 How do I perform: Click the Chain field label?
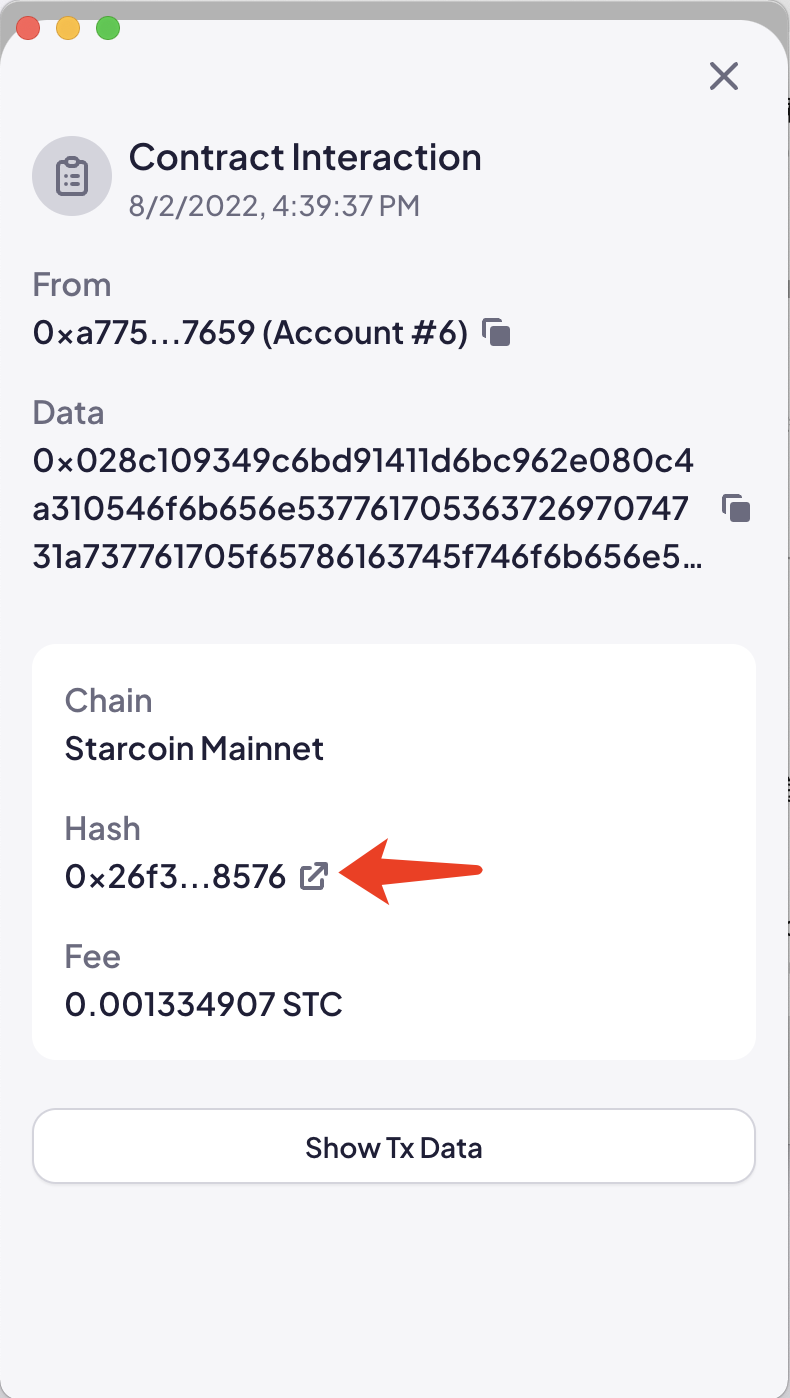click(x=108, y=700)
